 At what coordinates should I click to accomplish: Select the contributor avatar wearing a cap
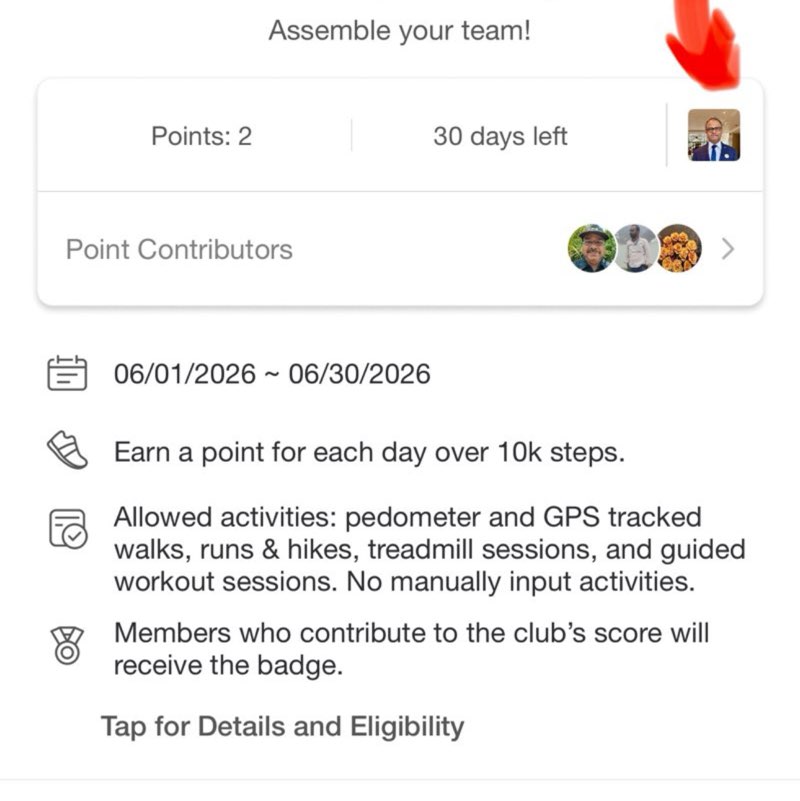click(x=592, y=248)
